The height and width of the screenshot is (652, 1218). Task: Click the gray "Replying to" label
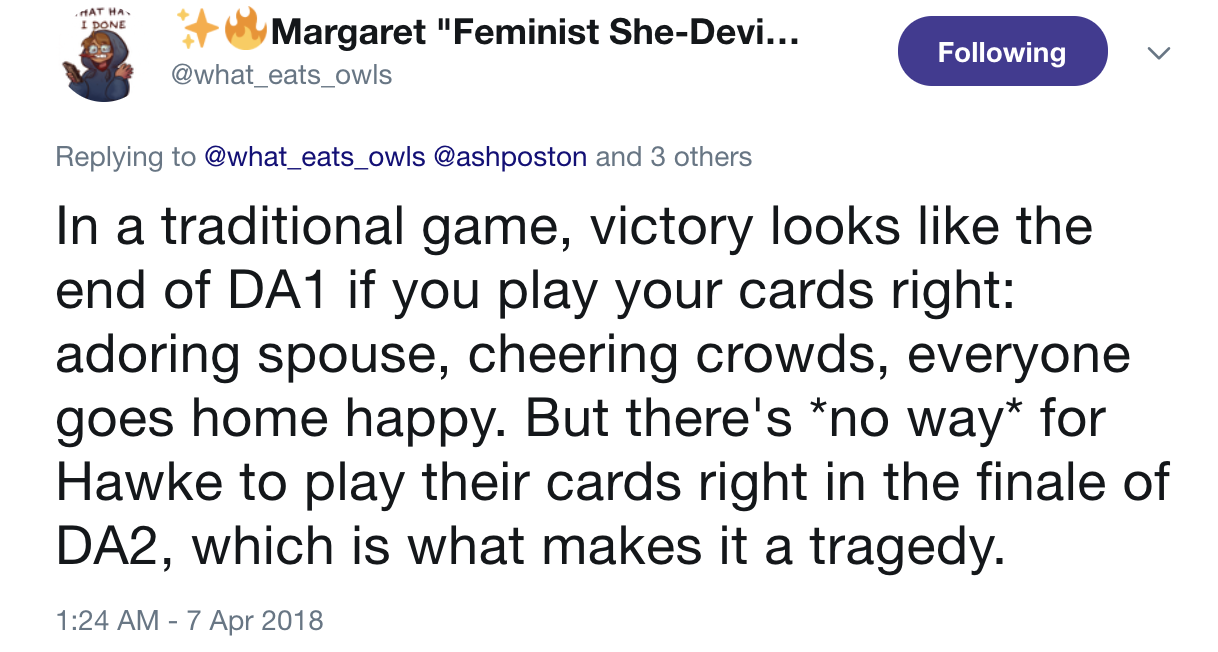(124, 157)
